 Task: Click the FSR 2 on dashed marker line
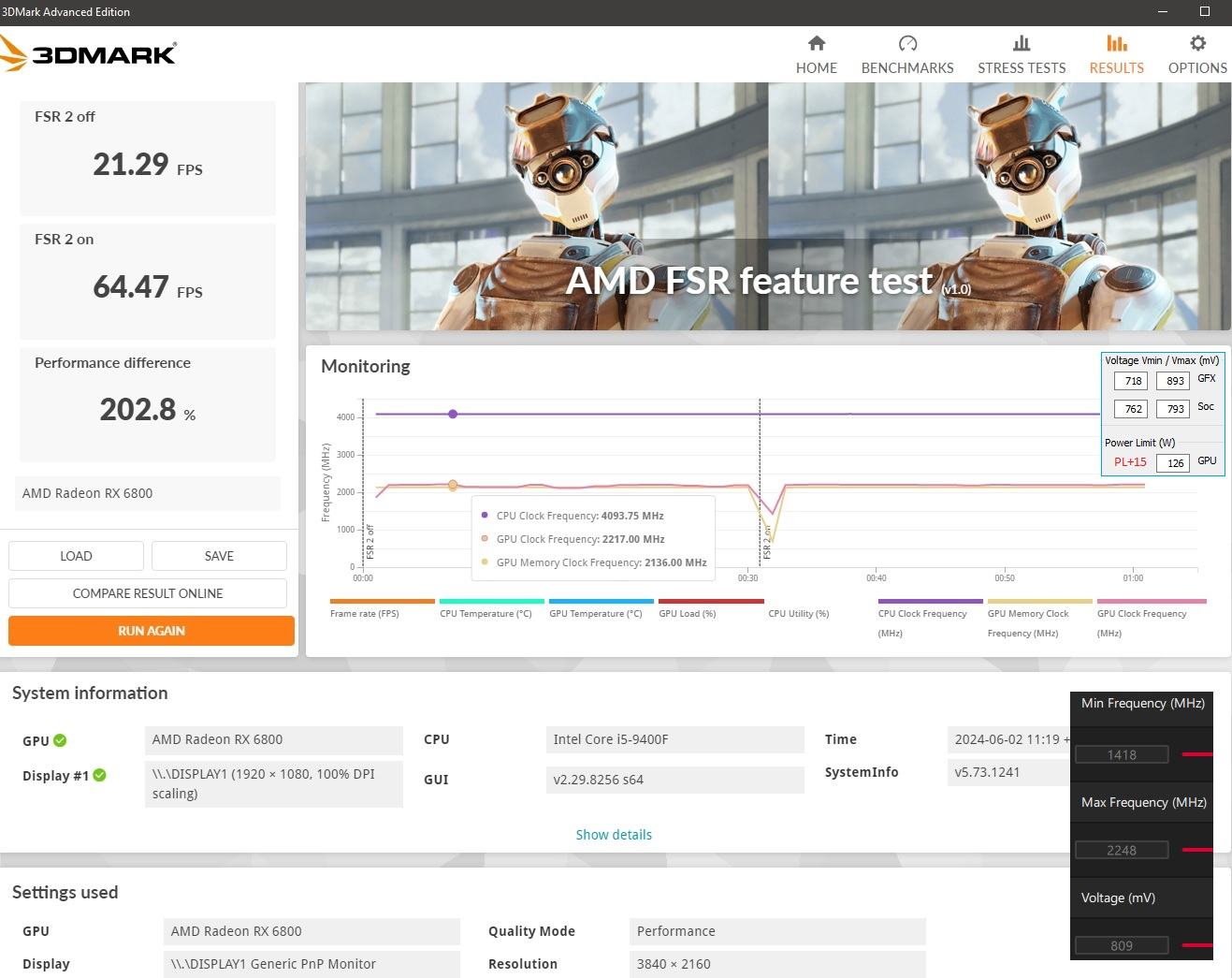760,482
